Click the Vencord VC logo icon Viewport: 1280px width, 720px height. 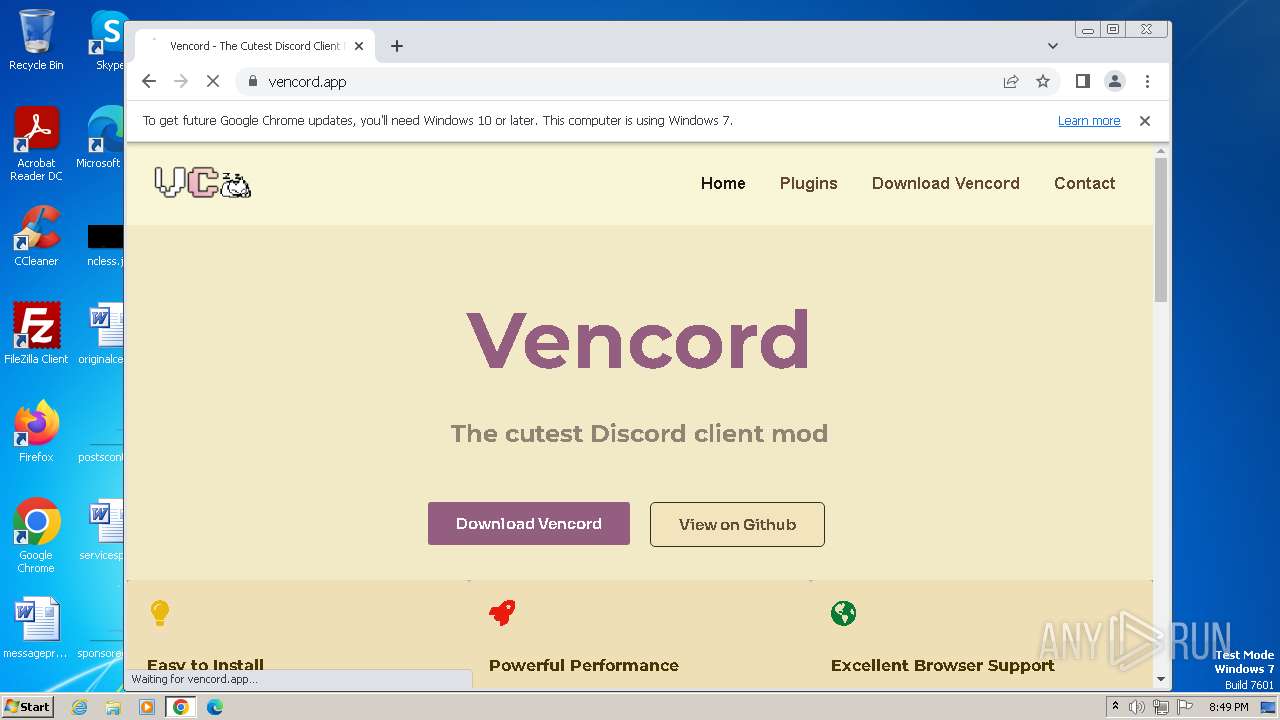tap(203, 183)
